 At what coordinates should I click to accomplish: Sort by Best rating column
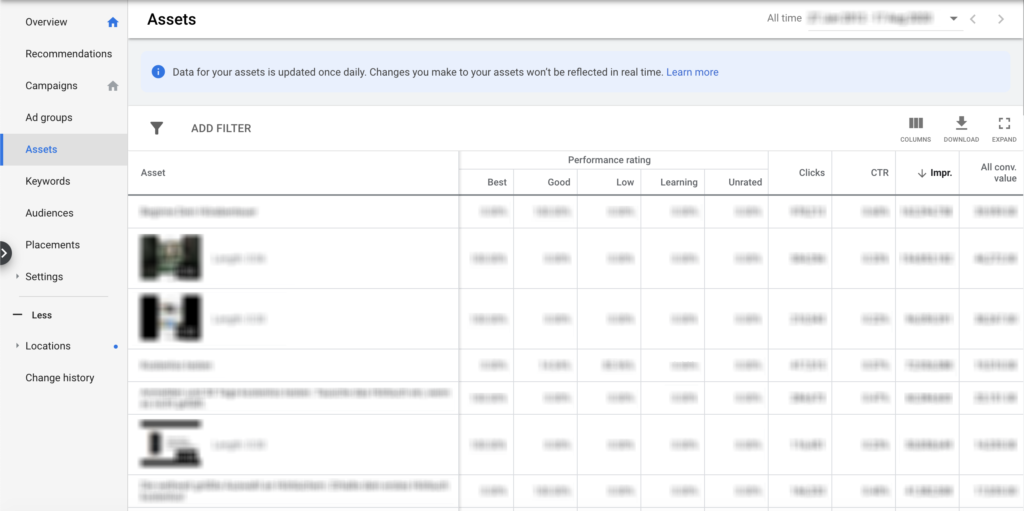pyautogui.click(x=497, y=182)
